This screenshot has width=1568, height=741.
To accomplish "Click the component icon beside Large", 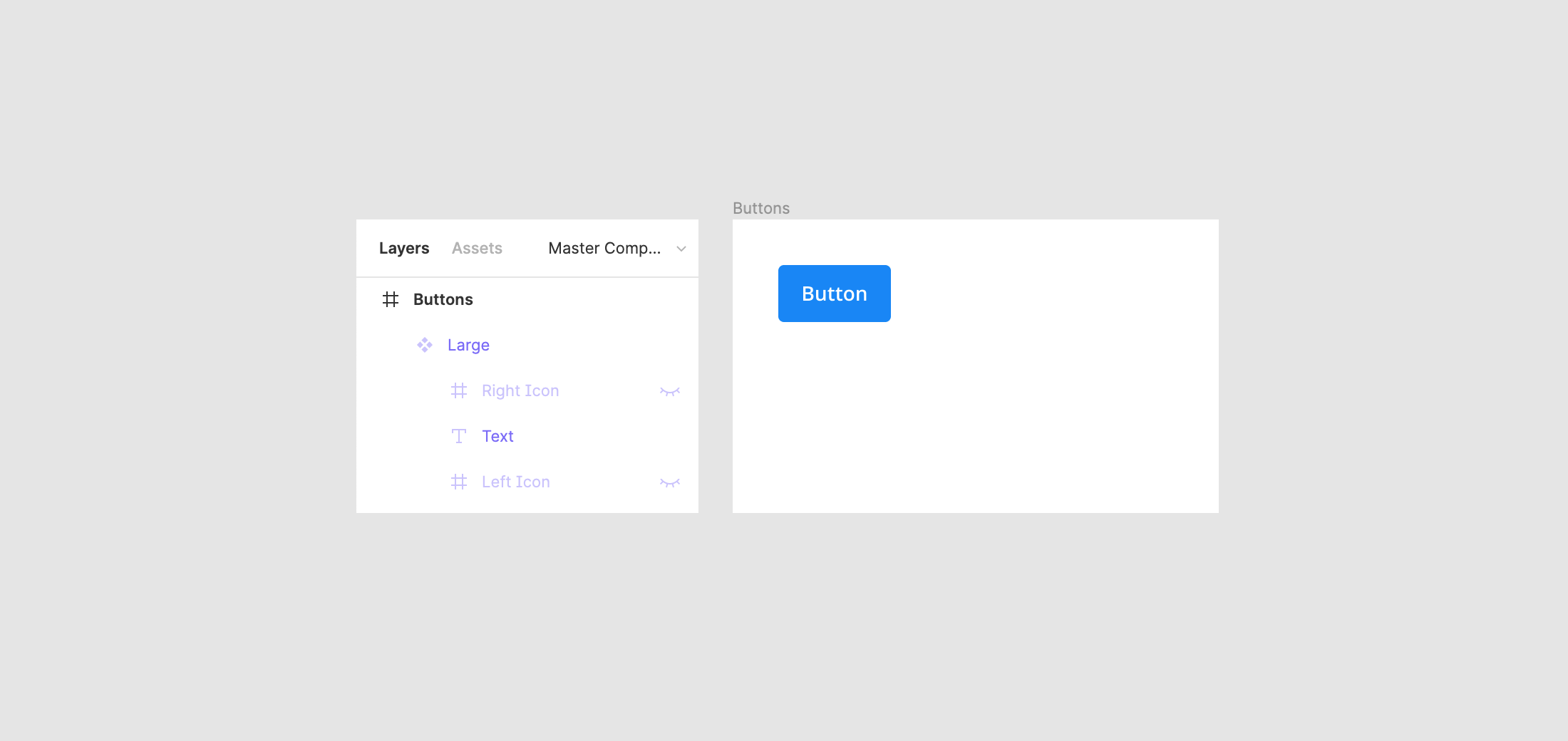I will click(x=425, y=345).
